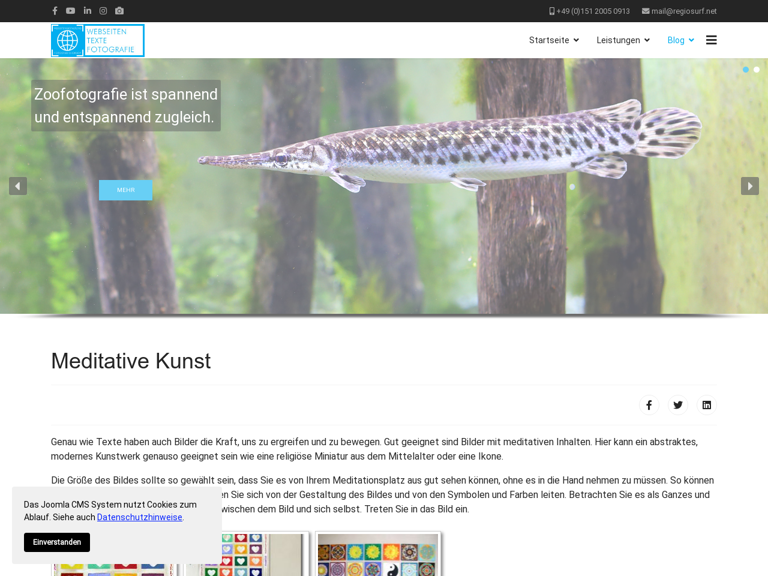
Task: Advance to next slide with right arrow
Action: click(750, 186)
